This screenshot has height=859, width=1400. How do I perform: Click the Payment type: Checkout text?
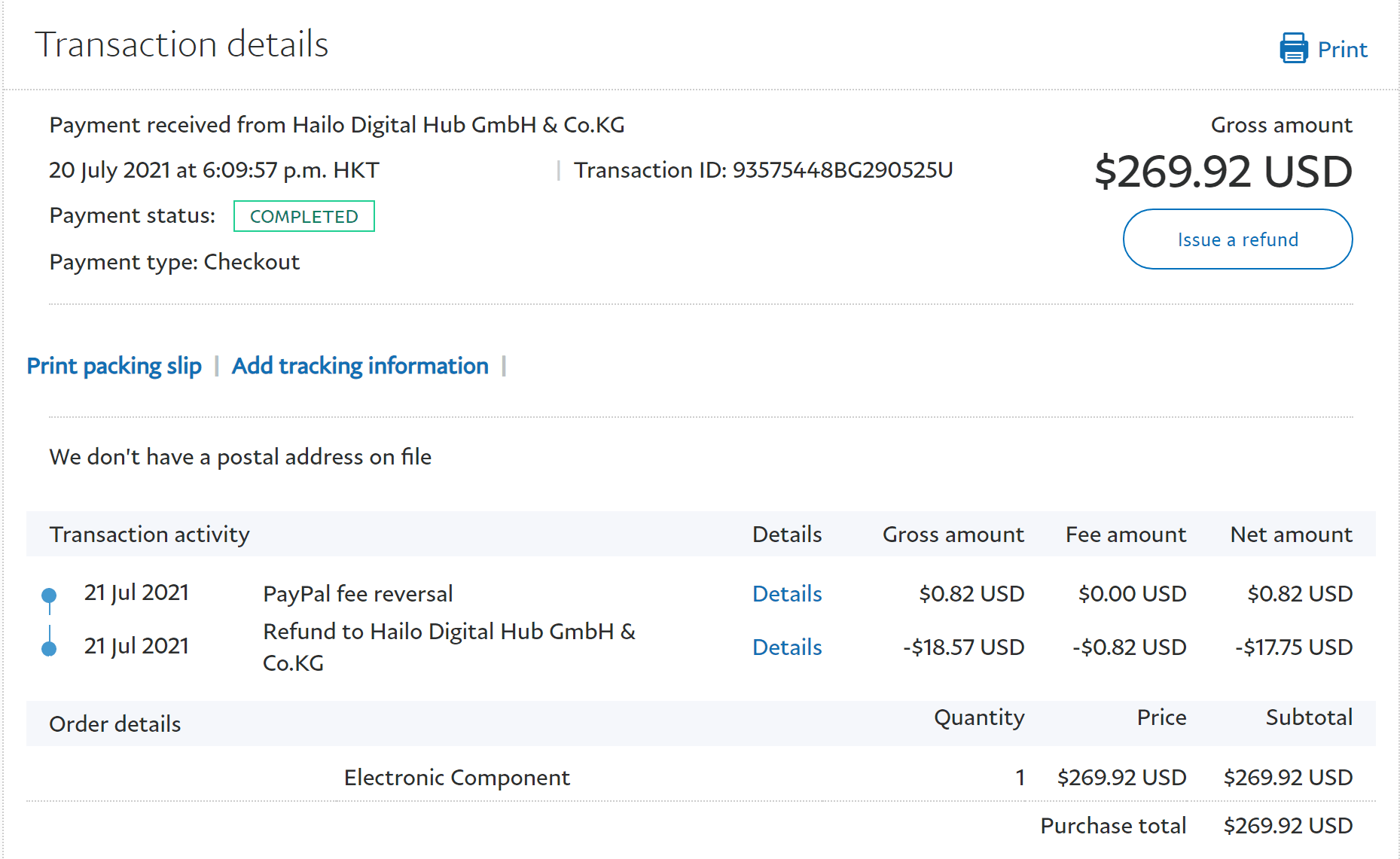click(x=175, y=262)
